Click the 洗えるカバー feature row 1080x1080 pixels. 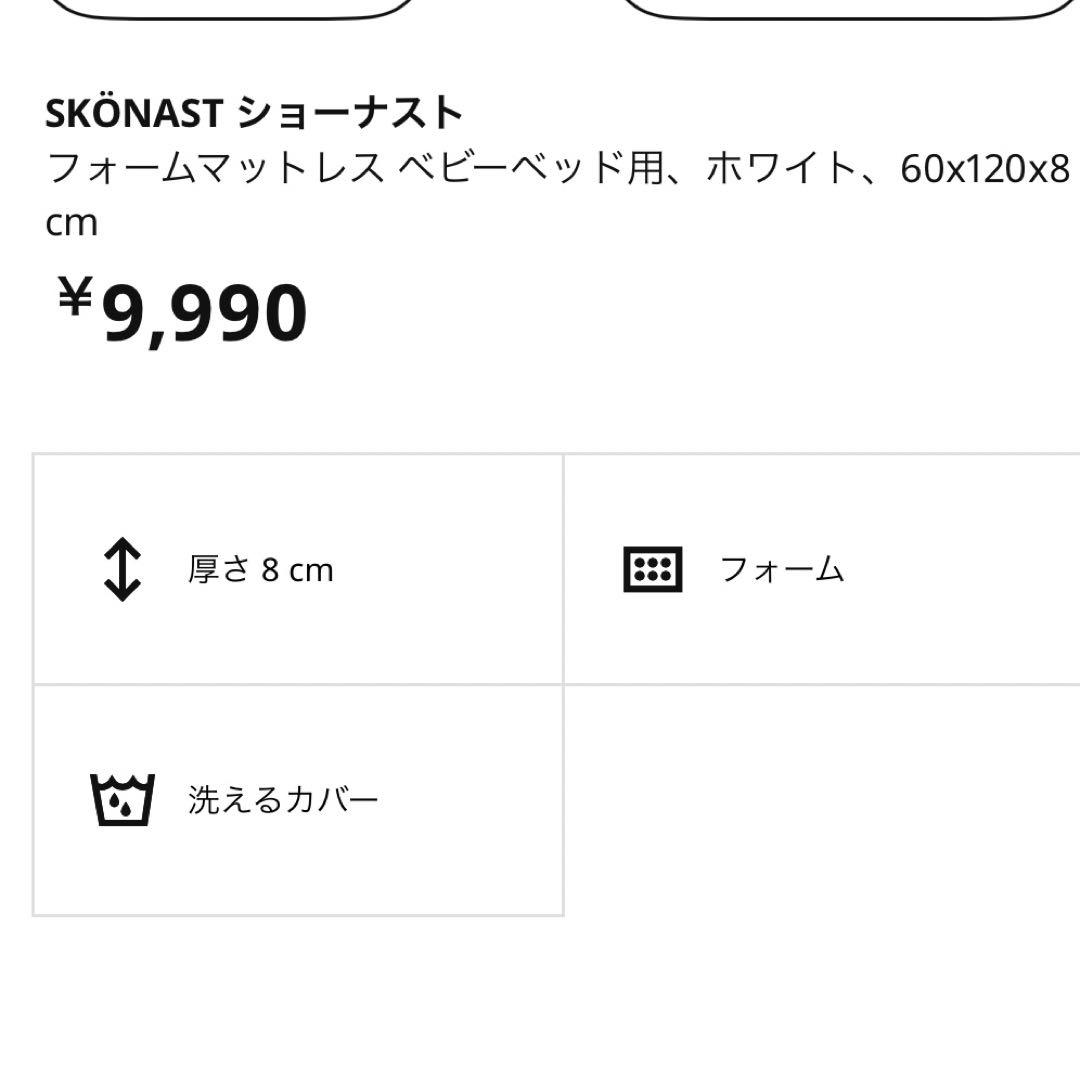(299, 798)
